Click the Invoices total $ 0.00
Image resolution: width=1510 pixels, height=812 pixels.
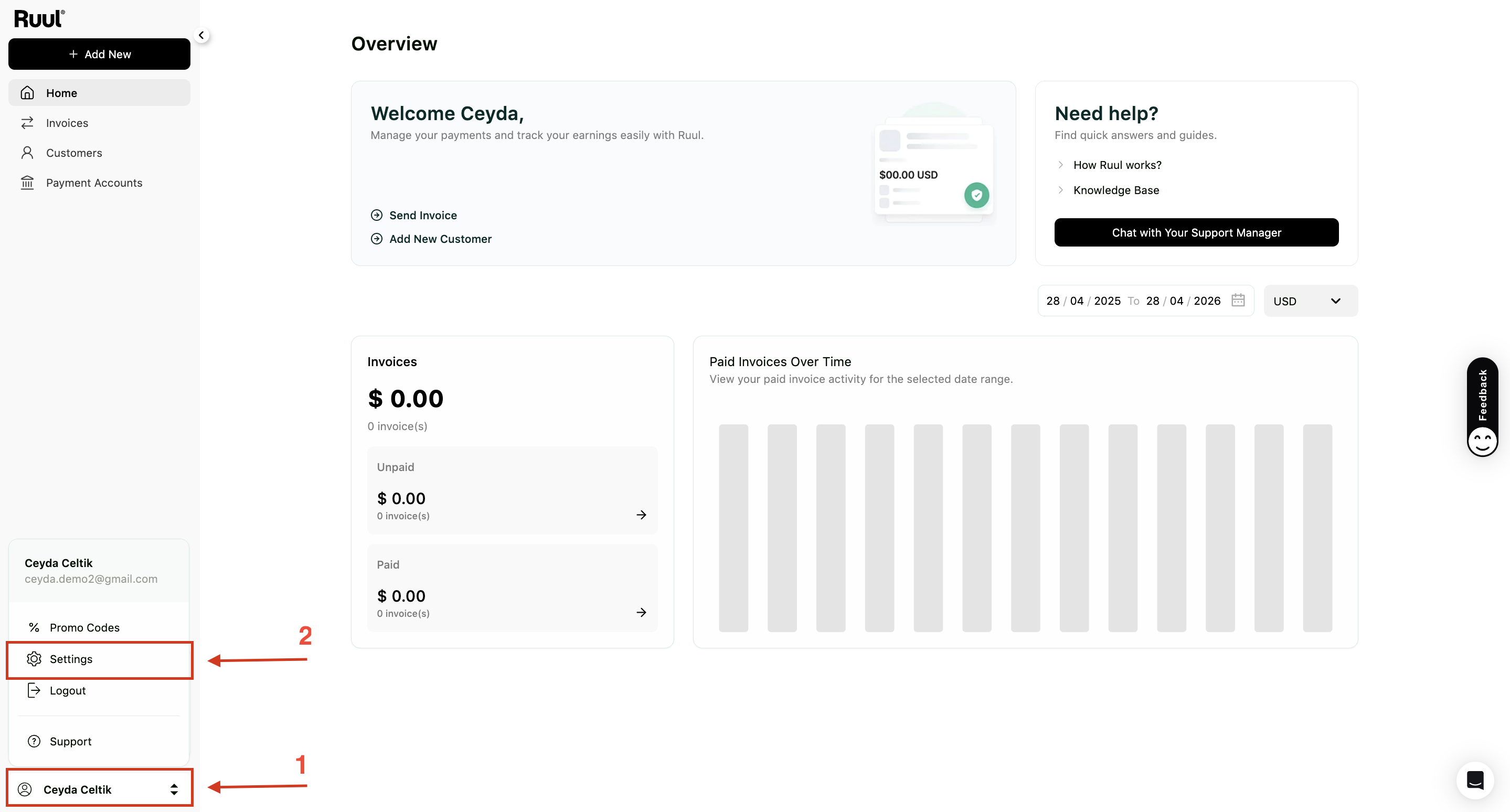click(x=405, y=398)
